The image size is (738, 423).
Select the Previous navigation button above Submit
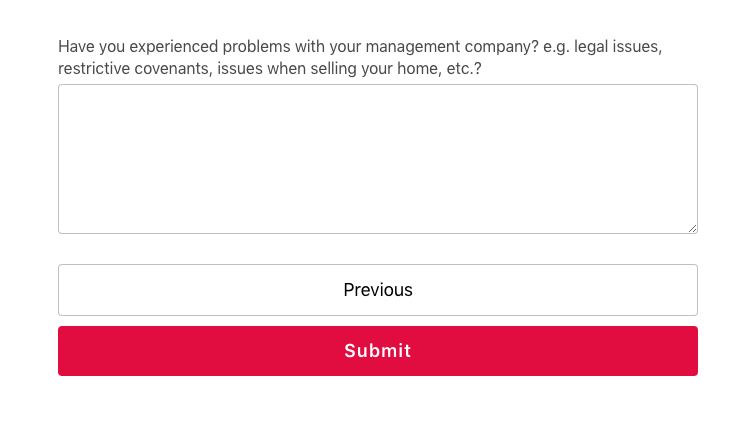377,290
